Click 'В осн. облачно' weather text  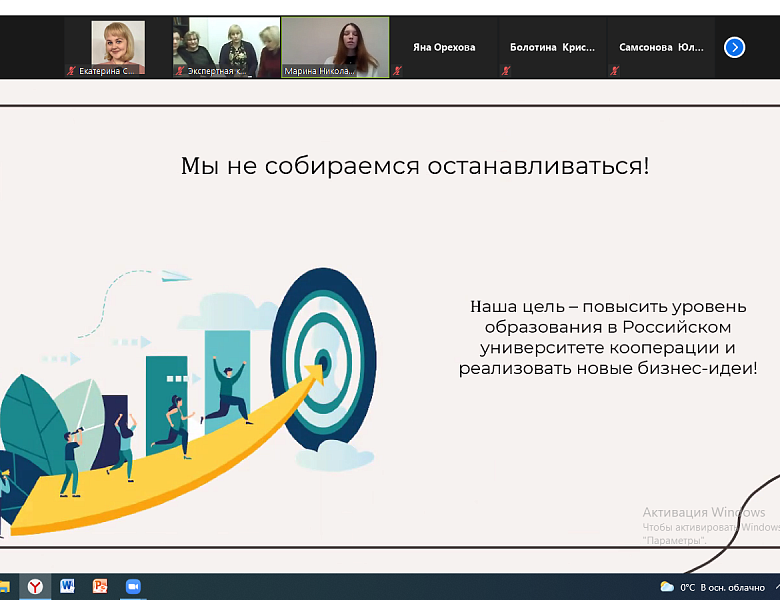point(732,588)
